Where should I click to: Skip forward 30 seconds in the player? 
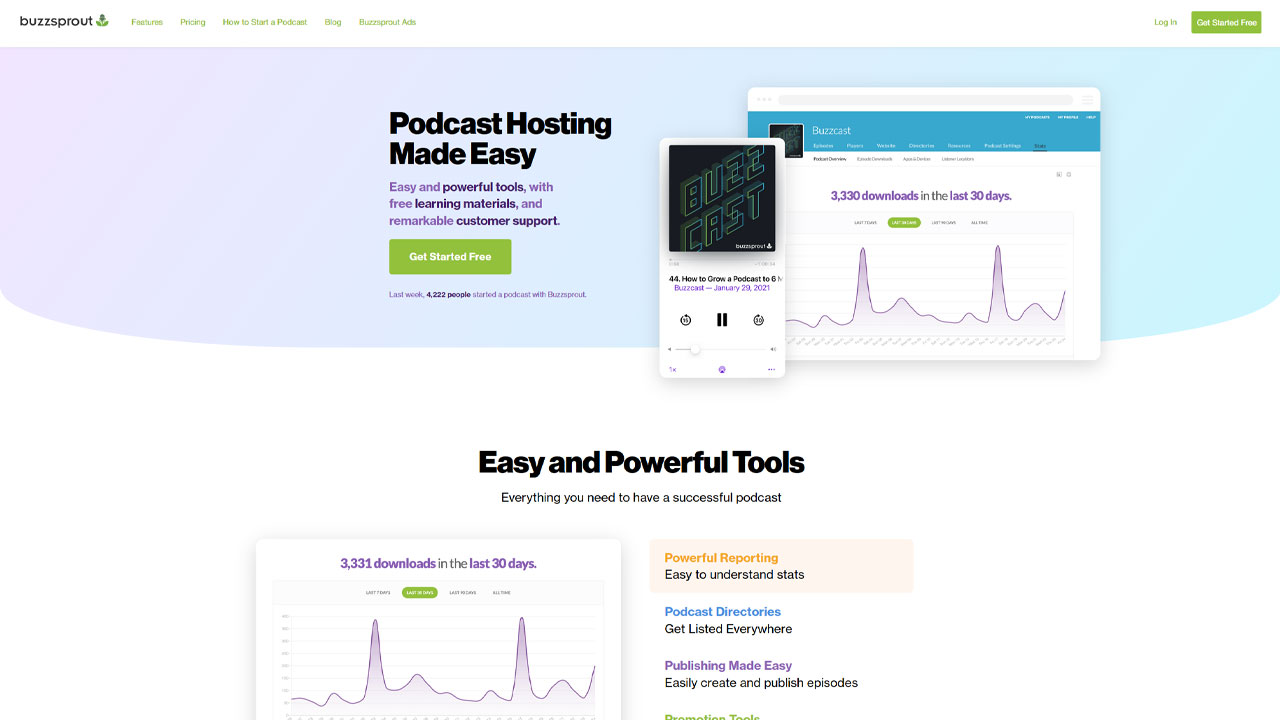coord(759,320)
